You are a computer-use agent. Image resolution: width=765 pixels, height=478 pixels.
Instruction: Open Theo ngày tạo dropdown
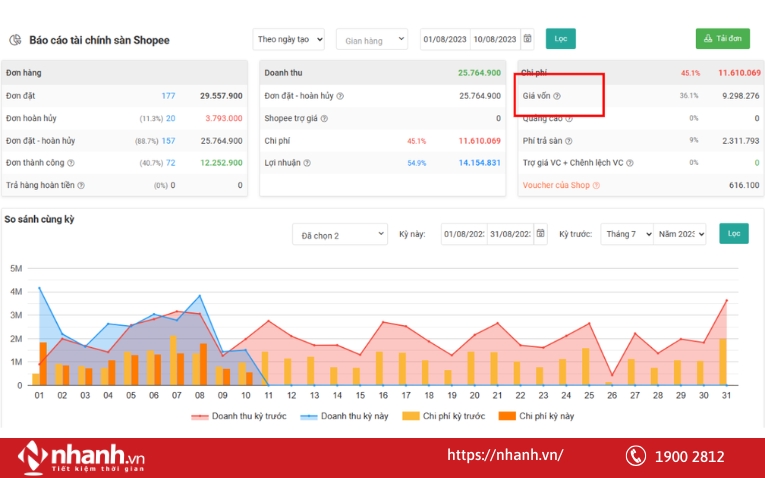point(288,39)
